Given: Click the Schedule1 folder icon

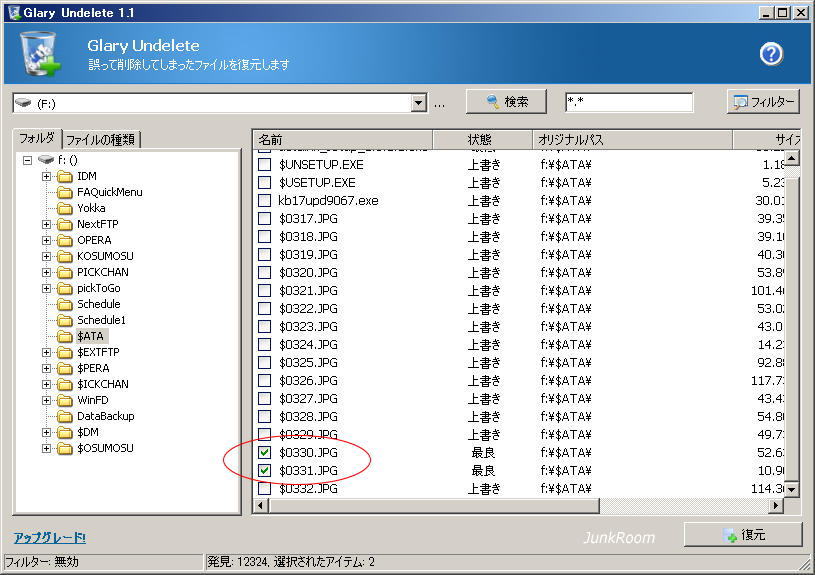Looking at the screenshot, I should pyautogui.click(x=65, y=320).
